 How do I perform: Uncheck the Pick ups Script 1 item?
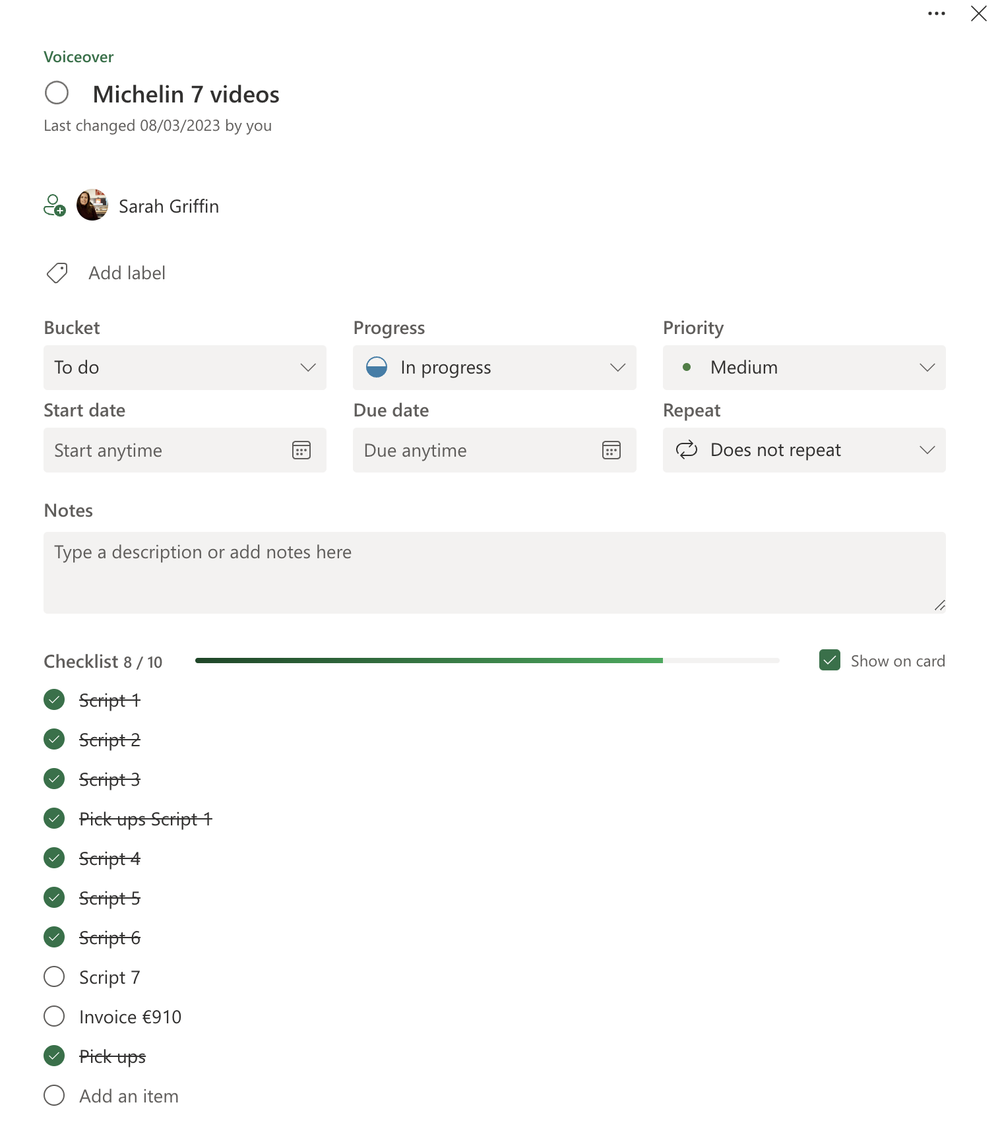pyautogui.click(x=54, y=819)
